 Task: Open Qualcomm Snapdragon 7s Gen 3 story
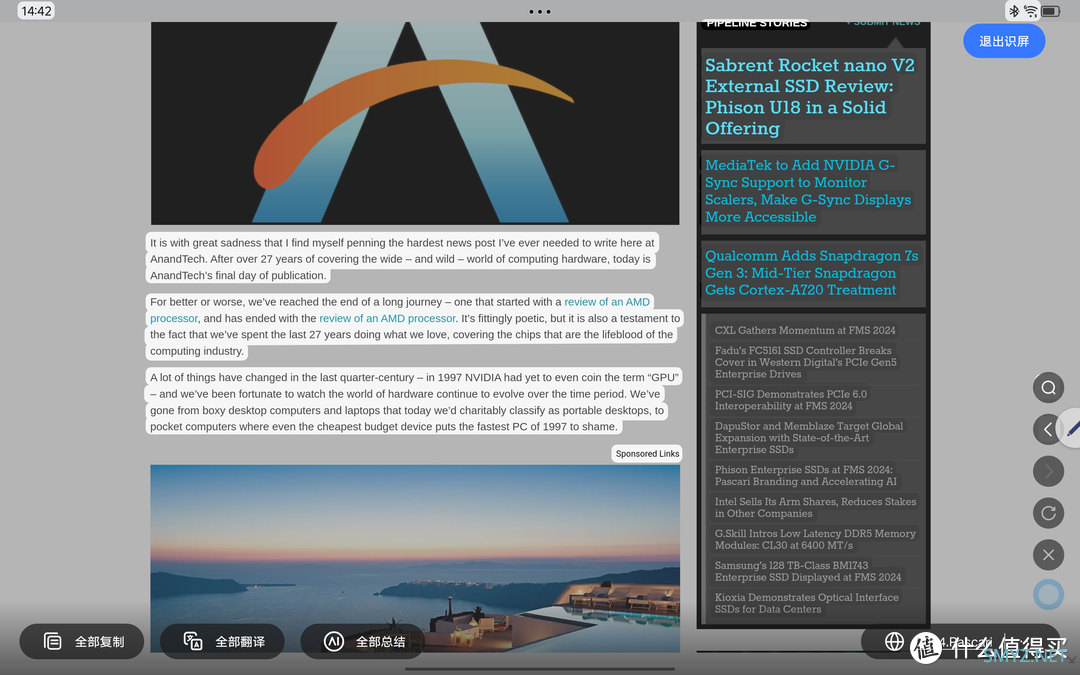coord(811,273)
